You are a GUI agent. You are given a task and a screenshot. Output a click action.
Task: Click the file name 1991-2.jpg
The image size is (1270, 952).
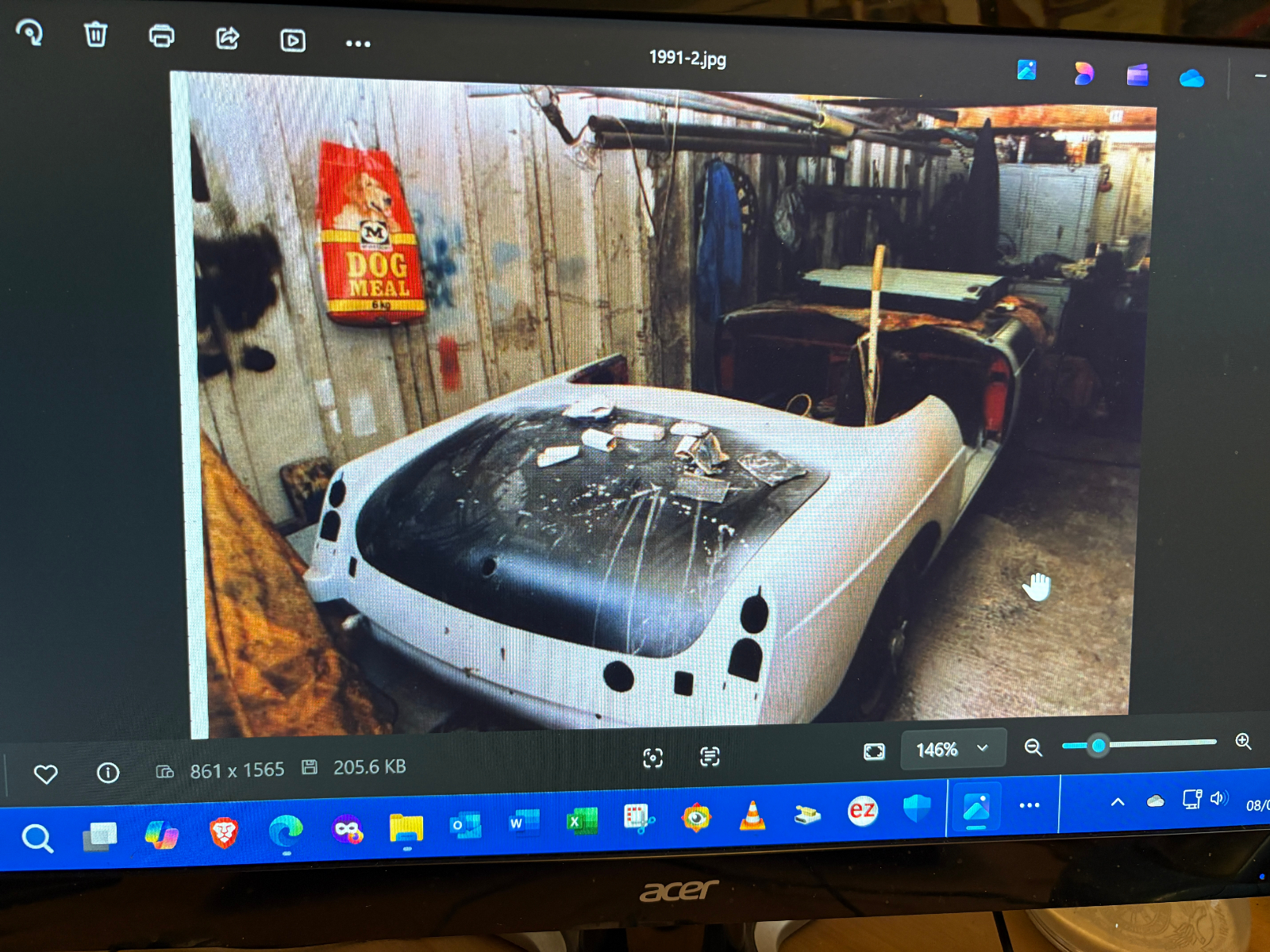(x=687, y=58)
